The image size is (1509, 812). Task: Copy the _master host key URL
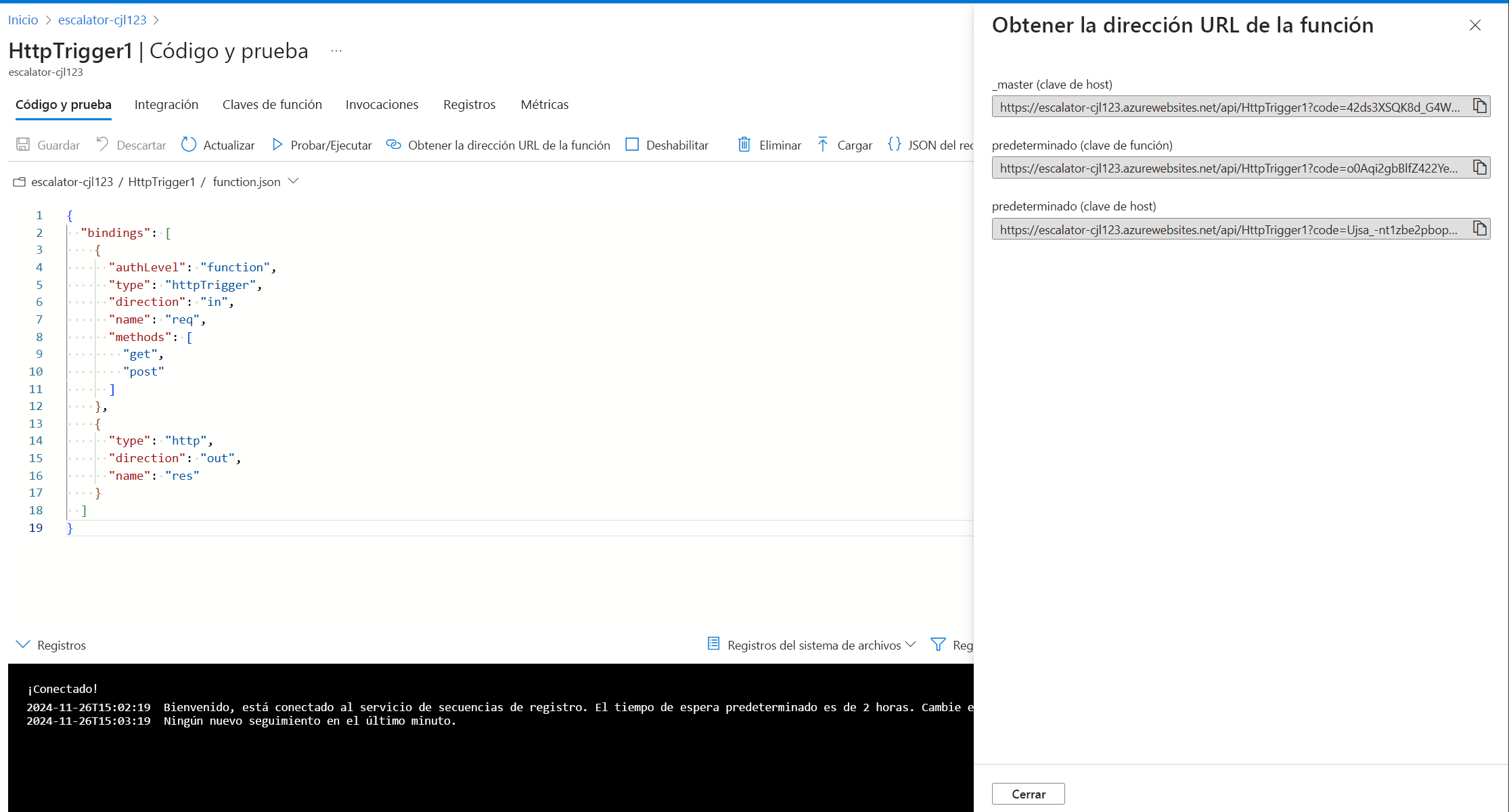1479,106
